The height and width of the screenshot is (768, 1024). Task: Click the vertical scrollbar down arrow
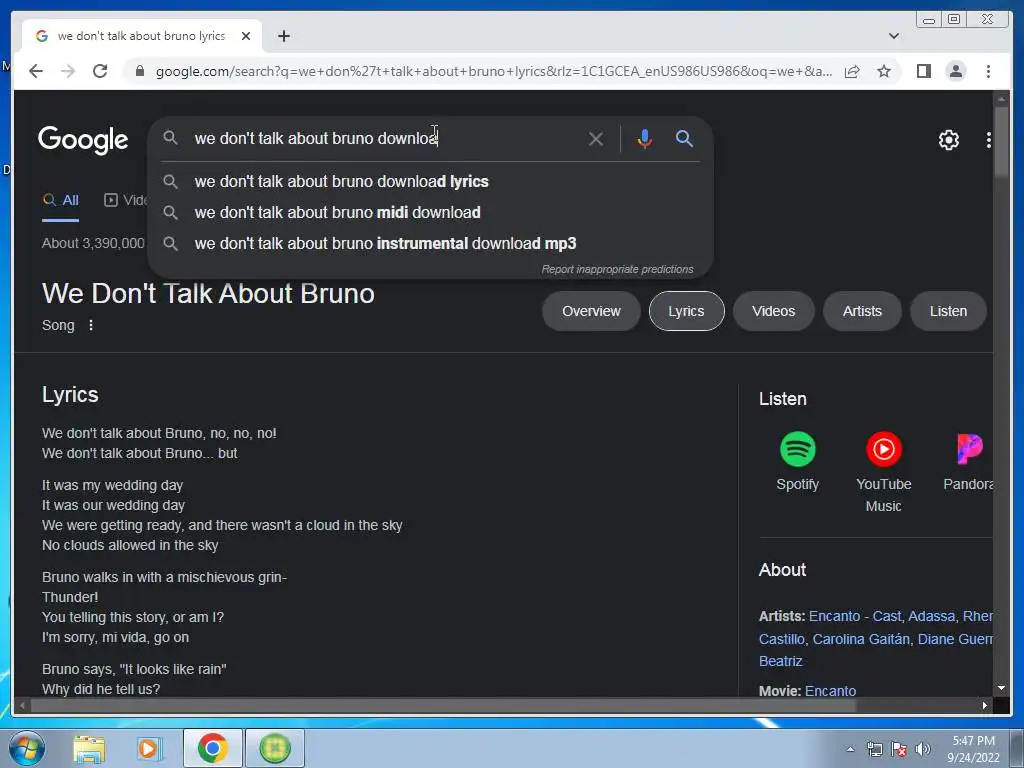click(1000, 688)
